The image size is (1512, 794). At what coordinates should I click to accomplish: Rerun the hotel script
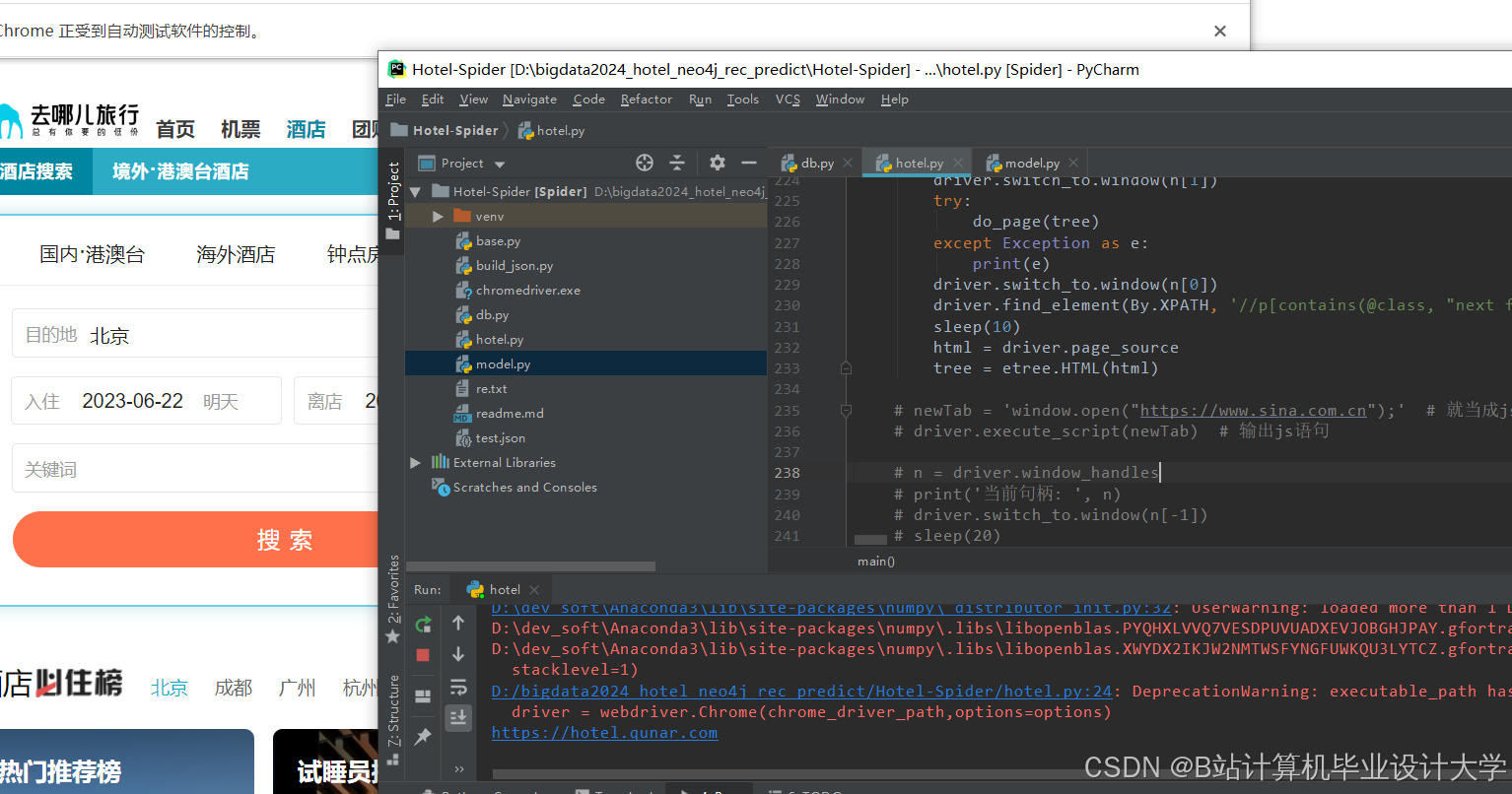pyautogui.click(x=423, y=624)
